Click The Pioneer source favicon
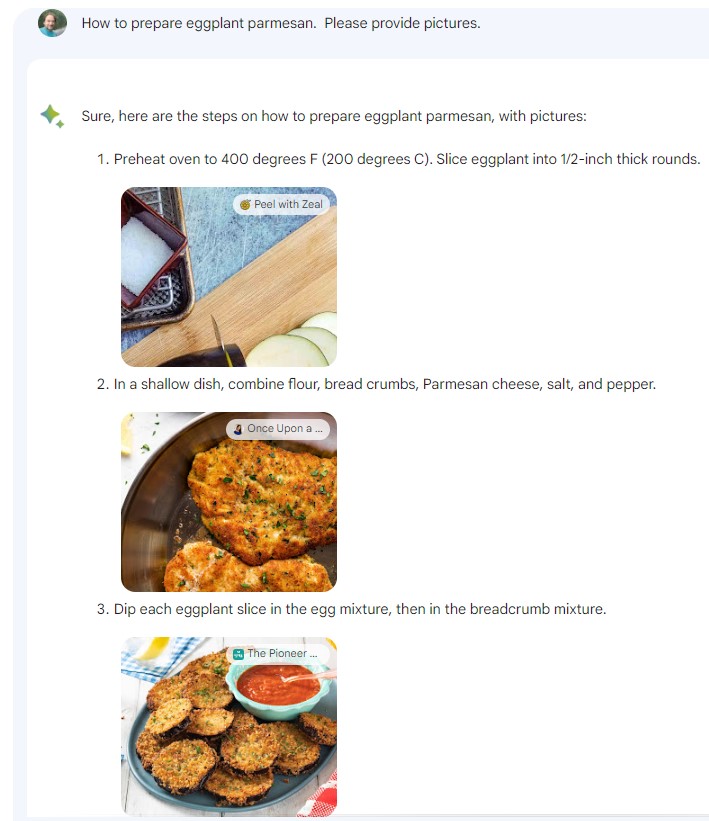This screenshot has width=709, height=821. click(238, 653)
